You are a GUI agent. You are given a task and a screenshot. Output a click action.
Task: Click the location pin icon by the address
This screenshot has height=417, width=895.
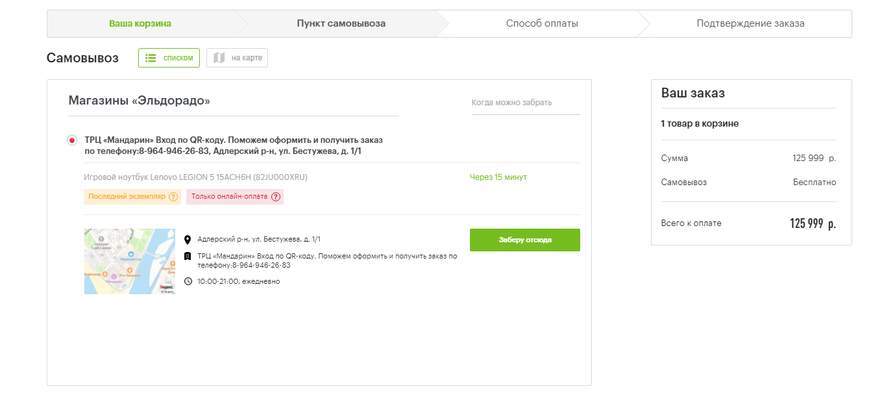(187, 240)
